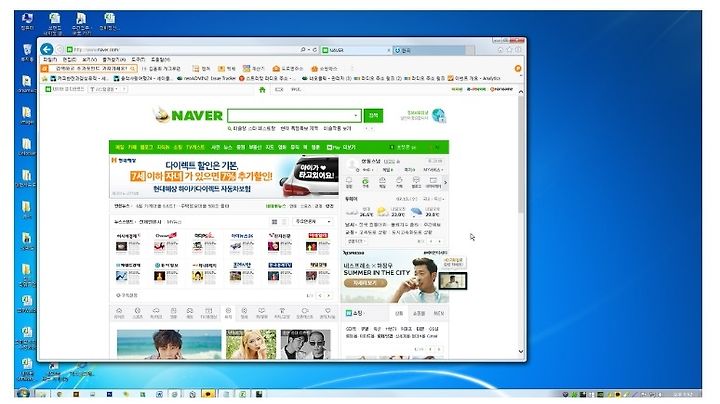
Task: Click the vertical scrollbar thumb
Action: (x=521, y=154)
